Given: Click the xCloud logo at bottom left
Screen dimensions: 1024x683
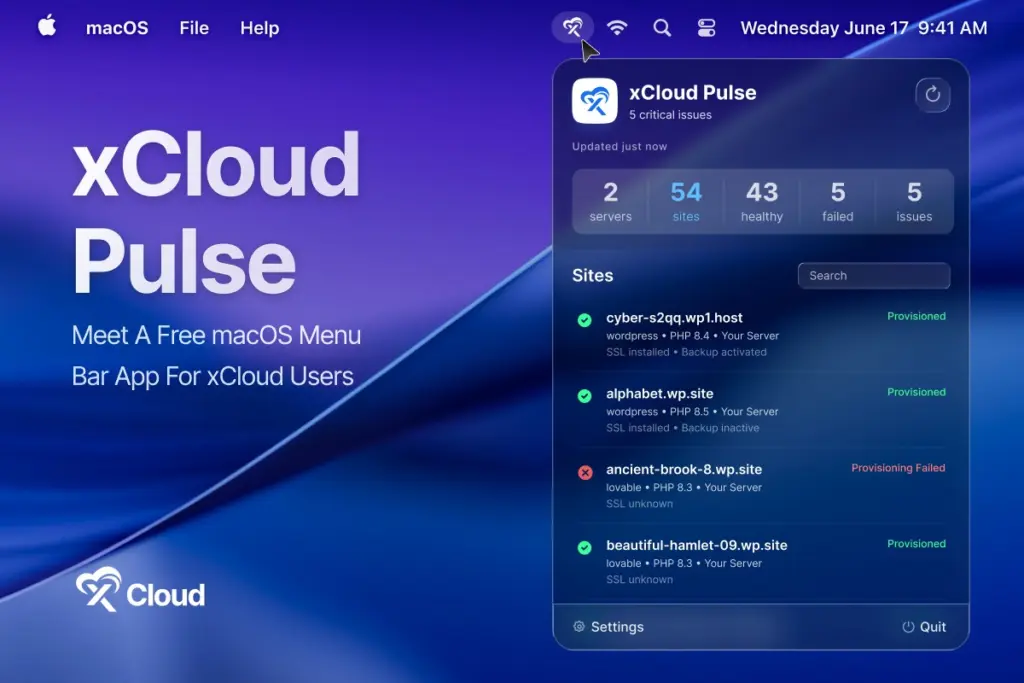Looking at the screenshot, I should (x=140, y=590).
